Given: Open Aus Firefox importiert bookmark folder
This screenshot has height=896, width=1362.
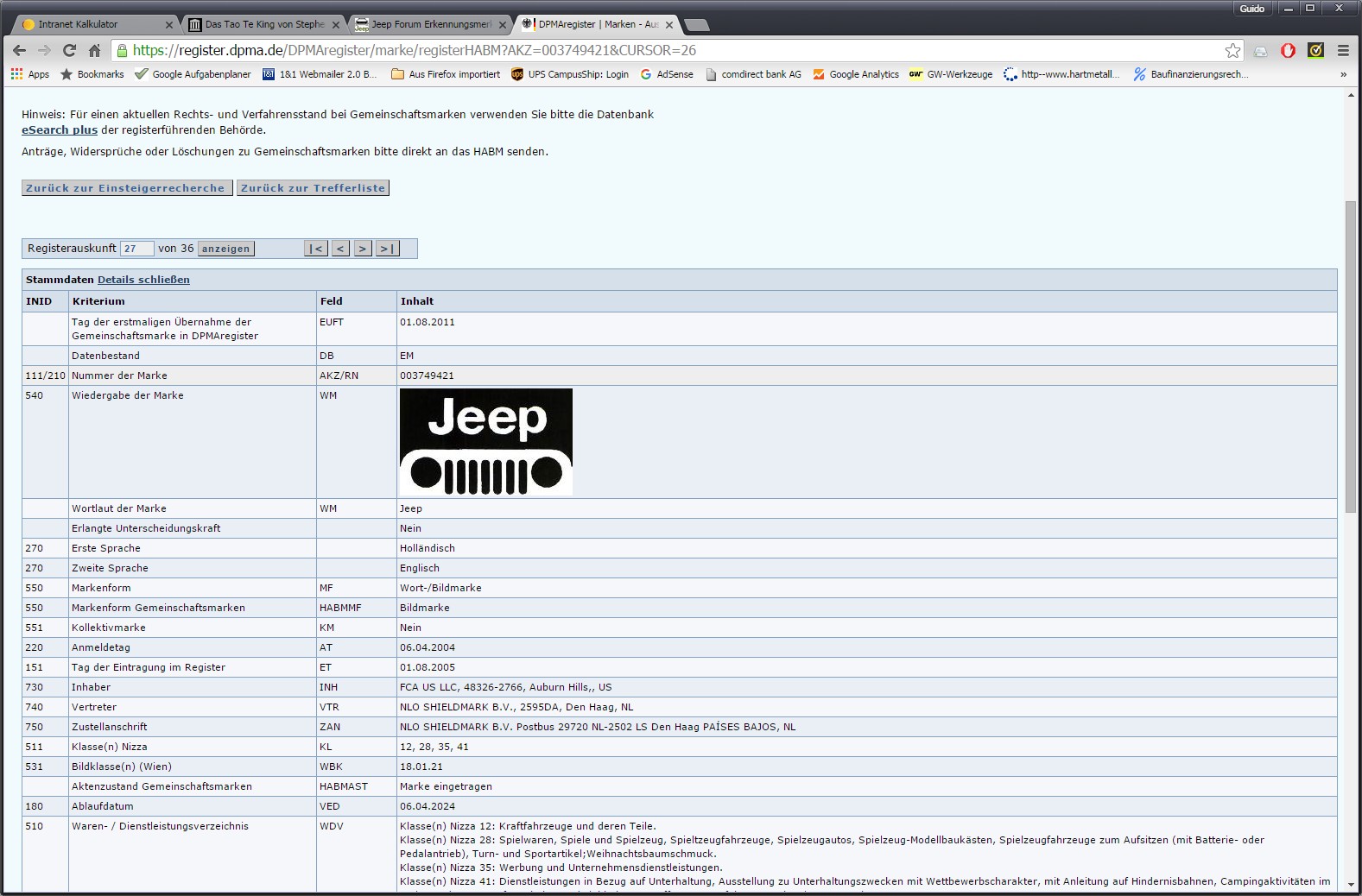Looking at the screenshot, I should click(x=446, y=74).
